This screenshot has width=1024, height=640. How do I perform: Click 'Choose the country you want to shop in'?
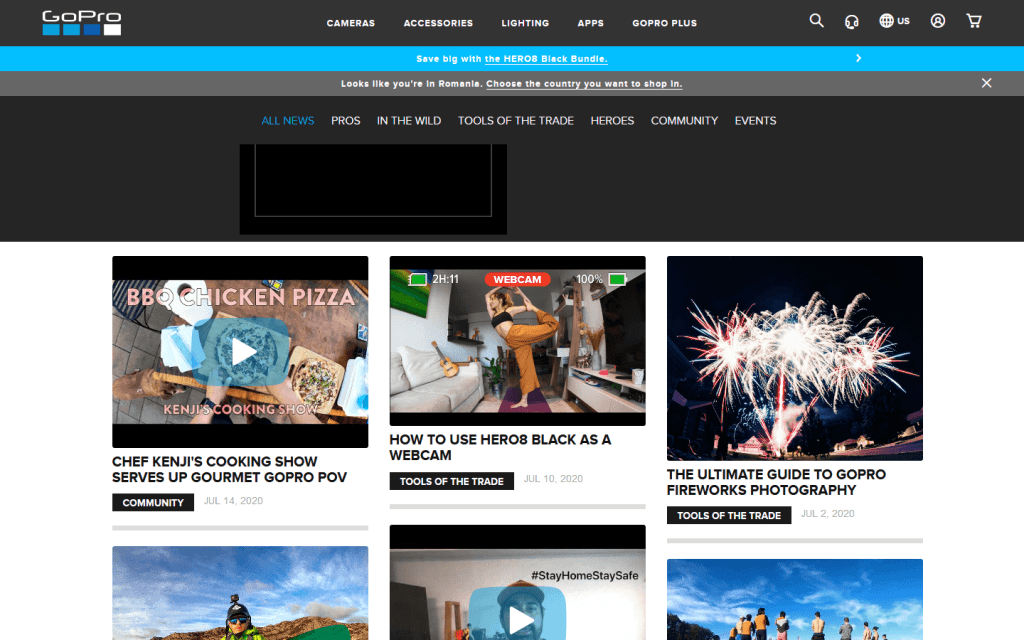(584, 84)
